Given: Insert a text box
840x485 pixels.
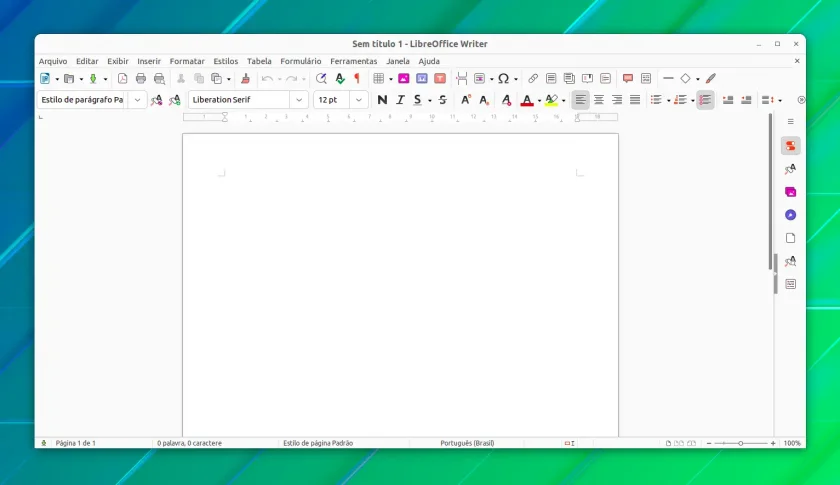Looking at the screenshot, I should (440, 79).
